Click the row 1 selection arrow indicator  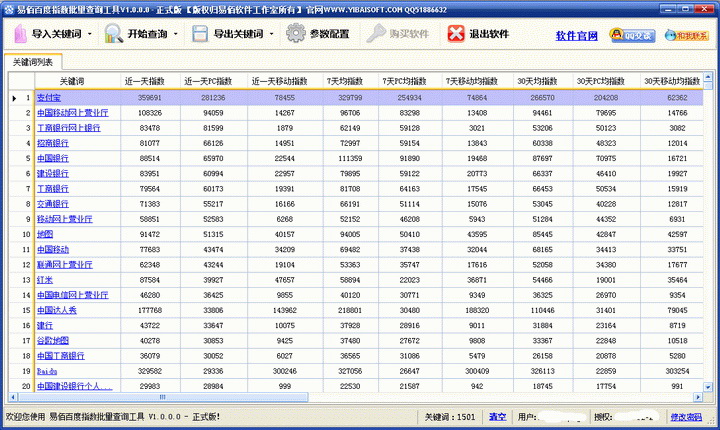(x=14, y=98)
